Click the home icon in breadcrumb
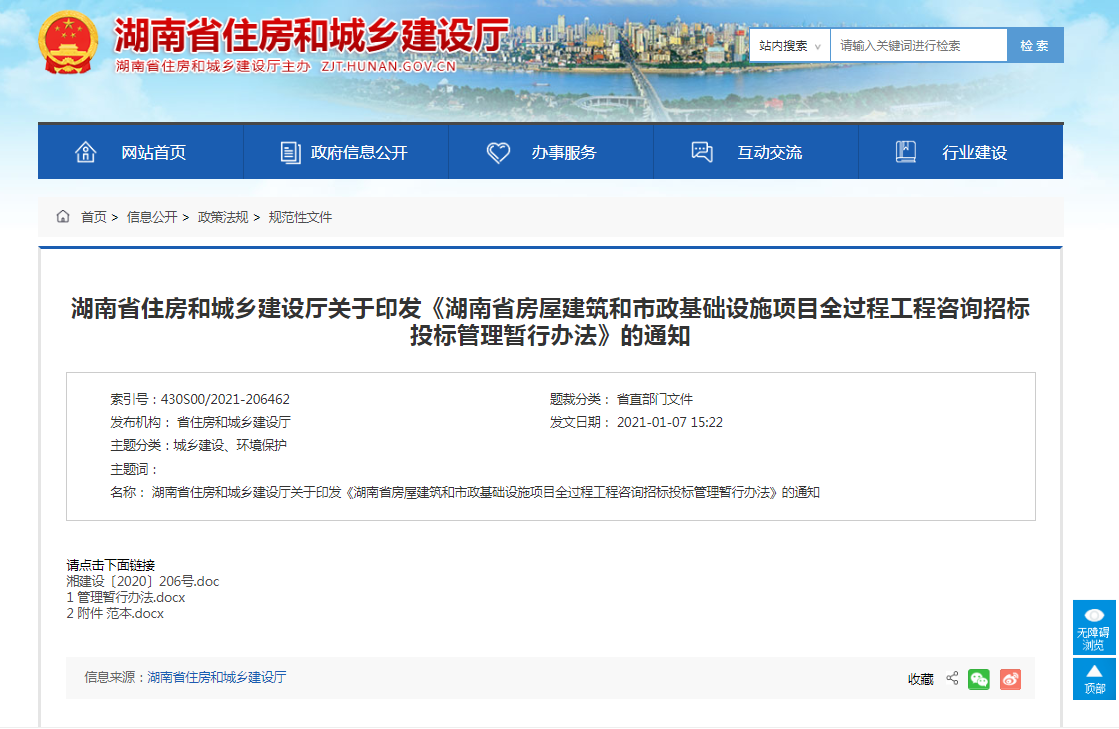 (63, 217)
